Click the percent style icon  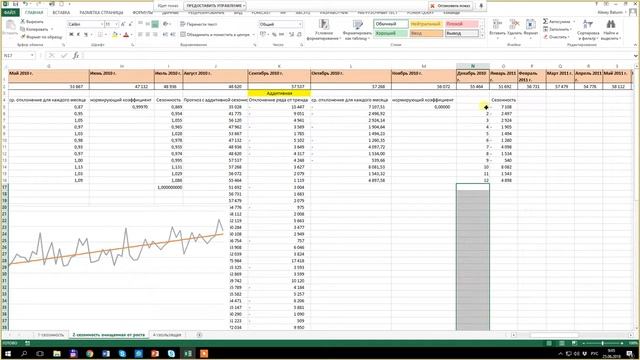(274, 35)
